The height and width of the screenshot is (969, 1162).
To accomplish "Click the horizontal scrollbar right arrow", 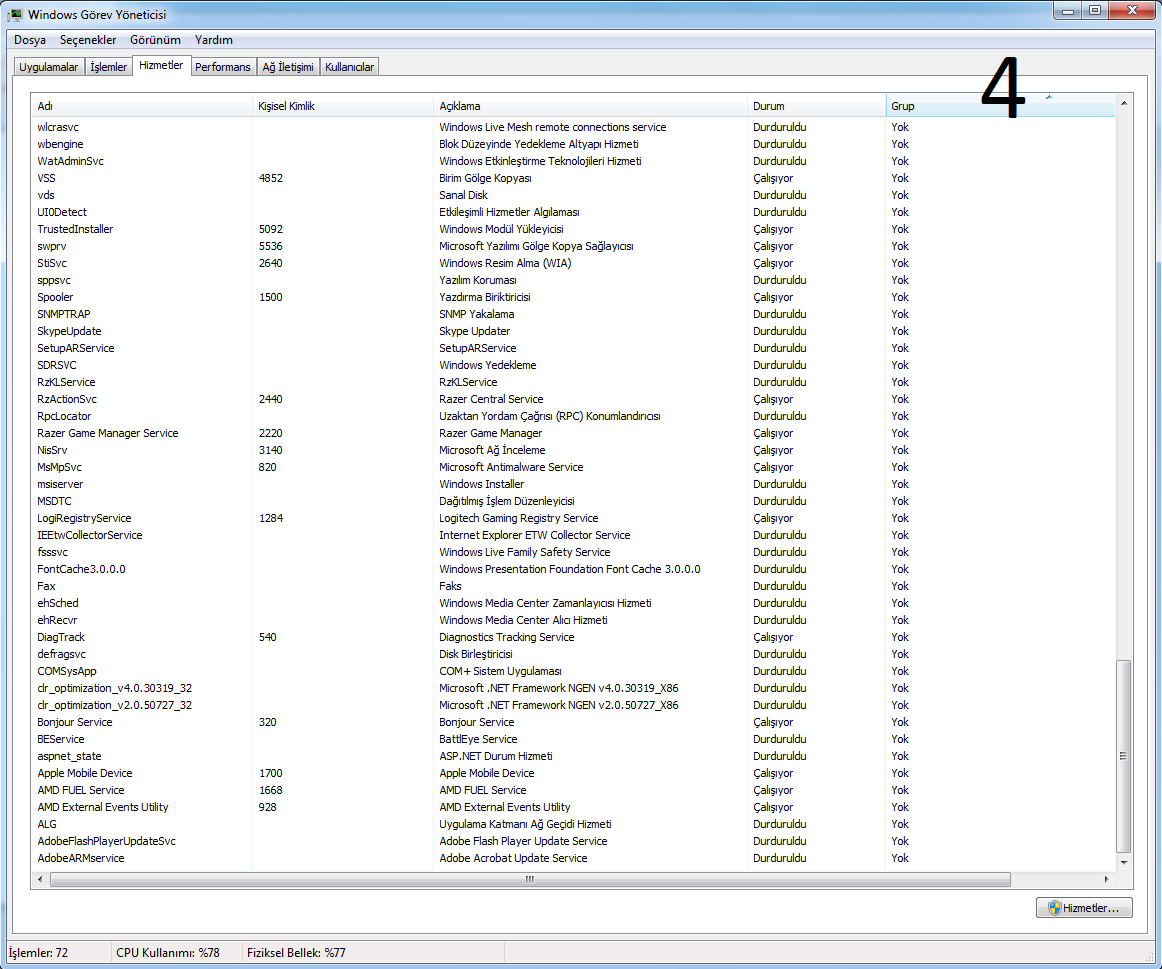I will [1106, 879].
